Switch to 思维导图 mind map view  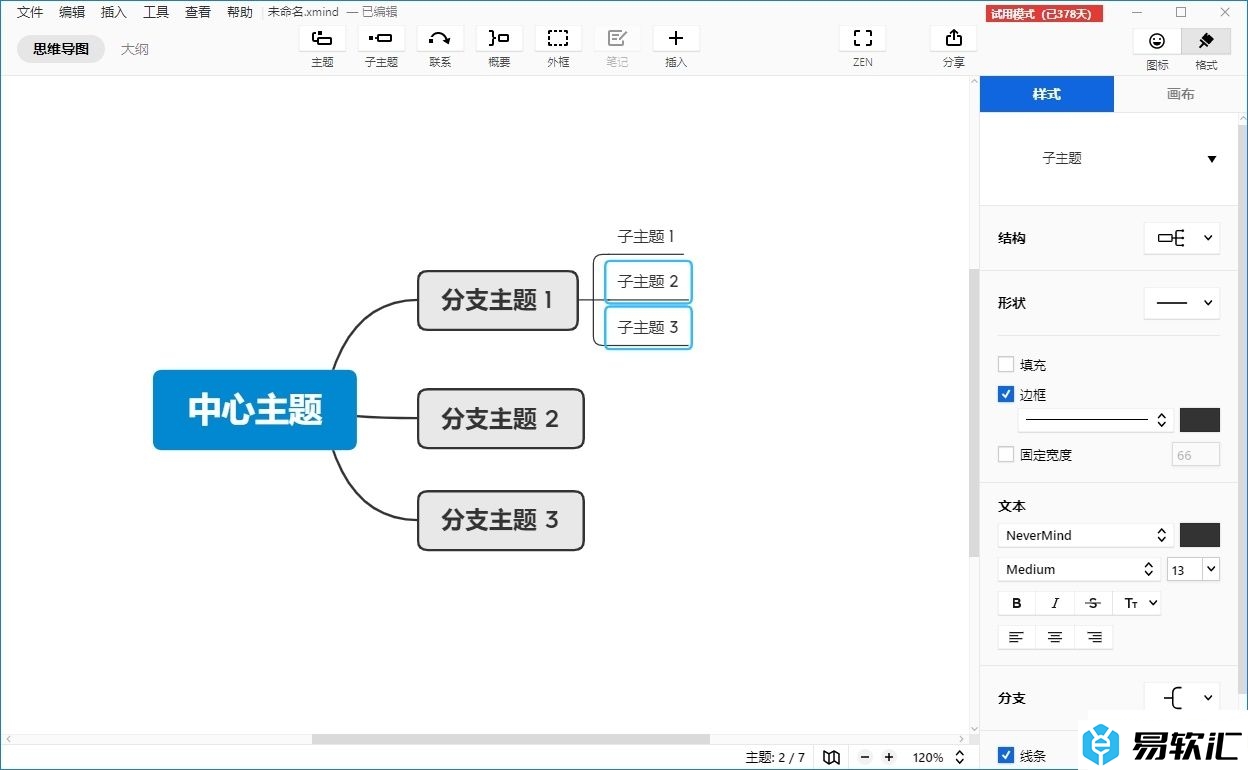61,49
